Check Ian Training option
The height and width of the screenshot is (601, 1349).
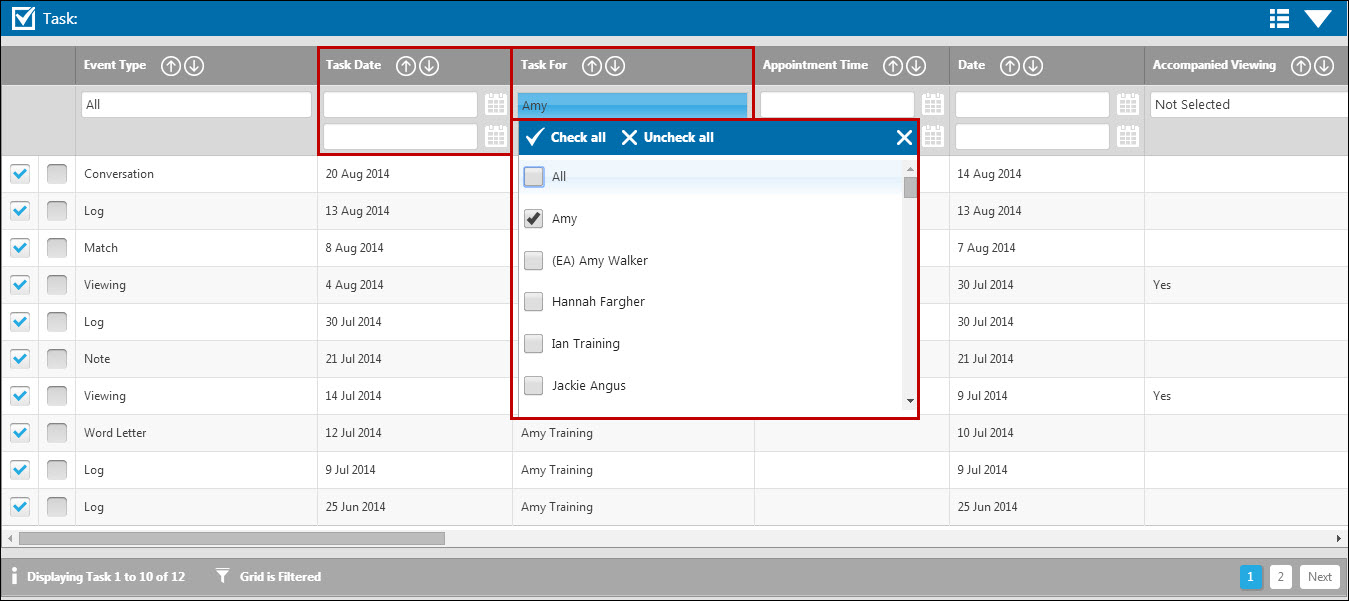point(534,343)
